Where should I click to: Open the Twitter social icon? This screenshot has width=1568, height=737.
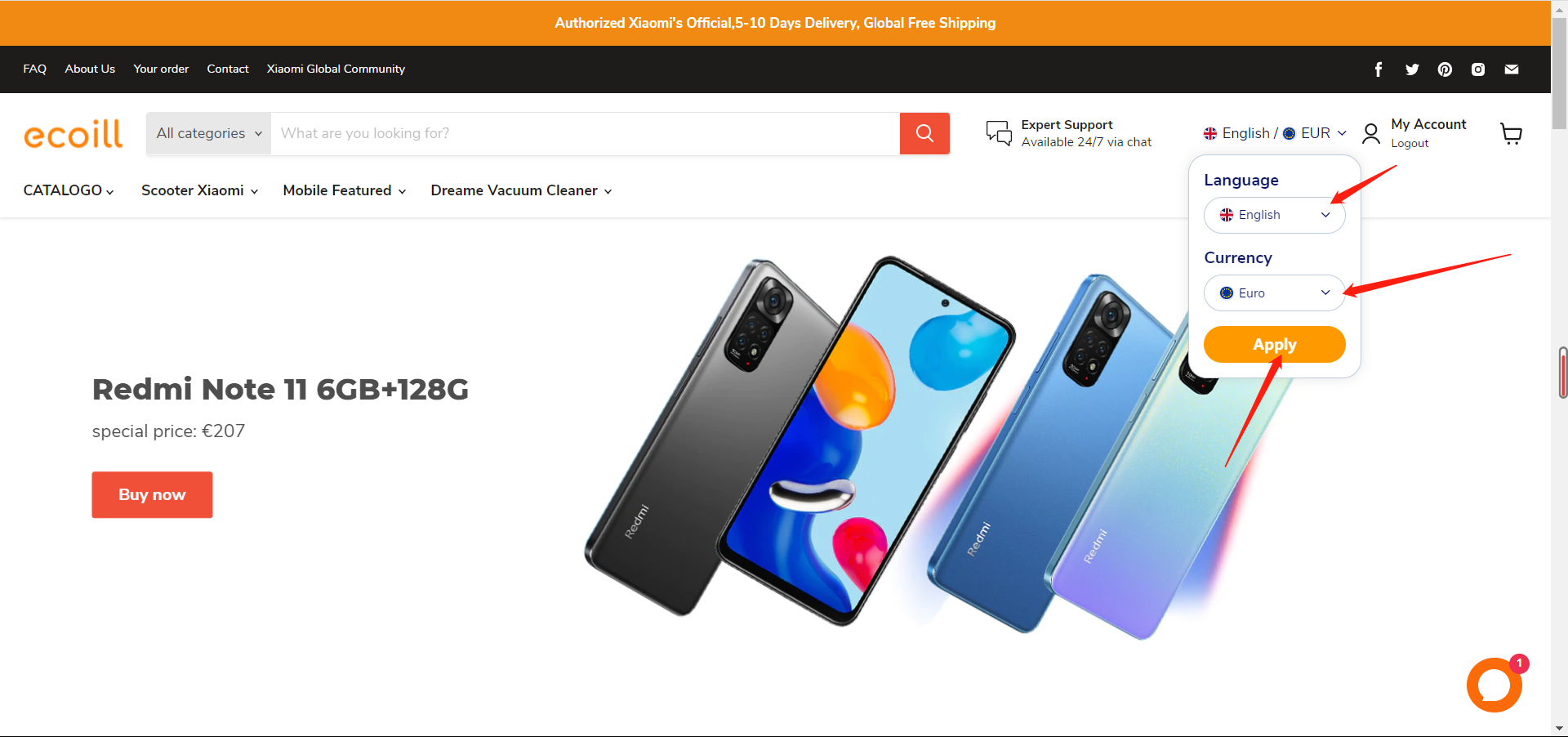click(x=1412, y=69)
